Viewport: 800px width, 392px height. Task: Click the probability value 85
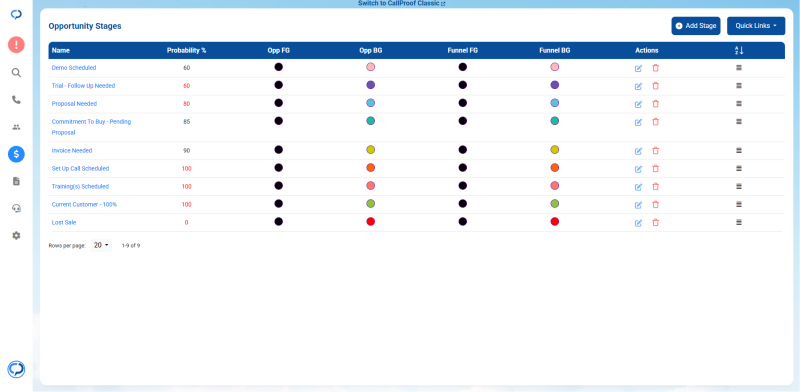[x=187, y=121]
